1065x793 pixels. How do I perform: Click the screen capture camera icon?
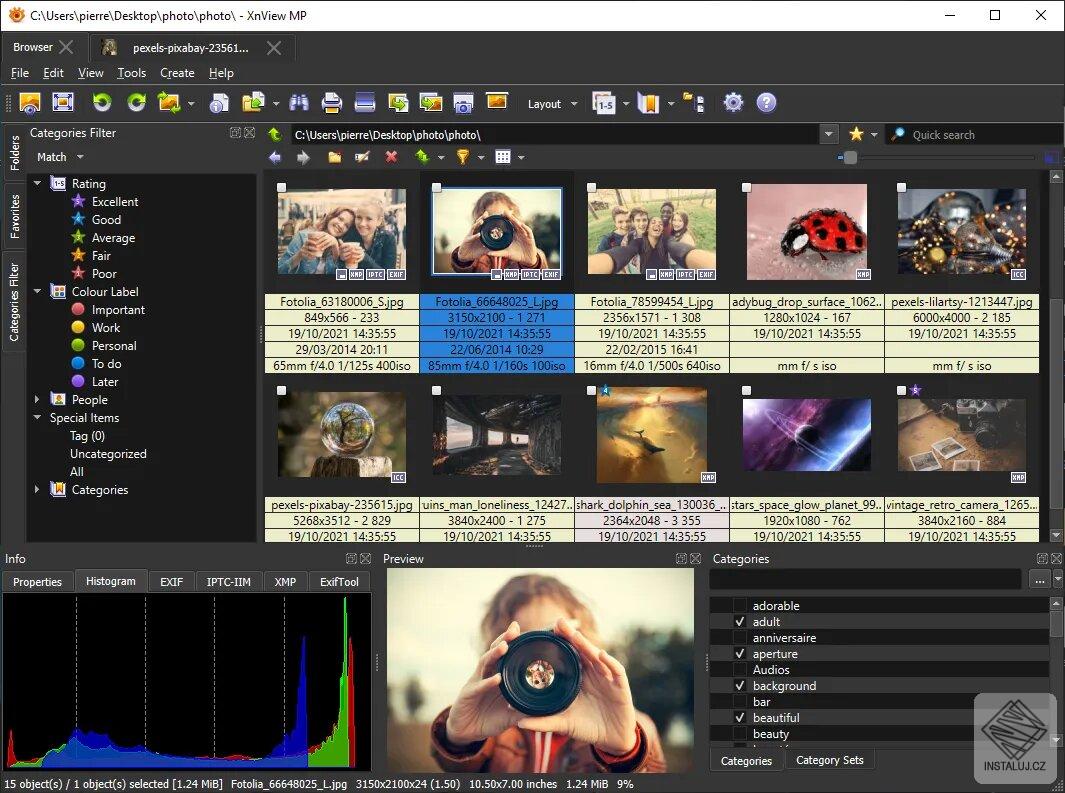(463, 103)
